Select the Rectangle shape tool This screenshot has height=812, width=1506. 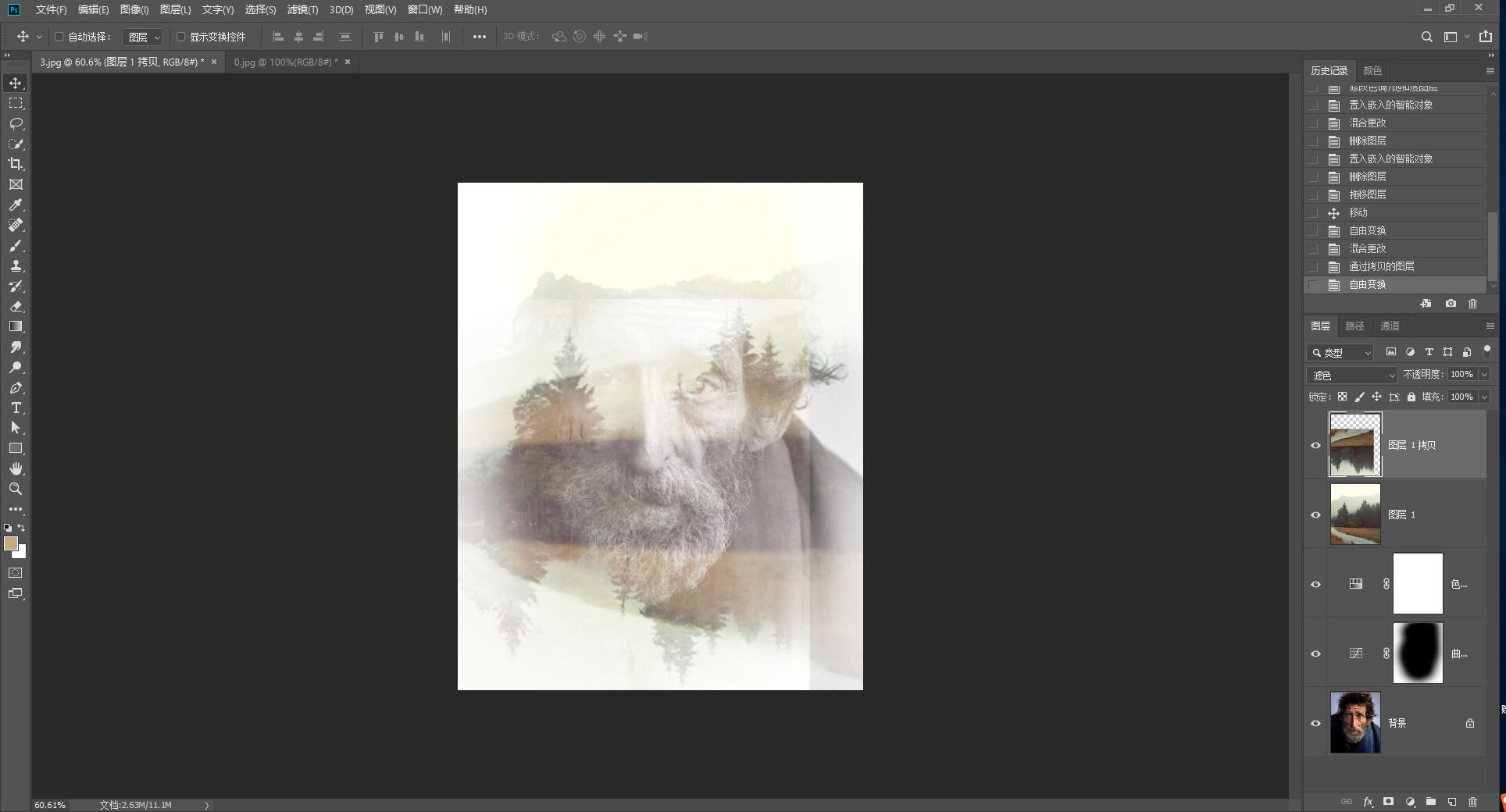point(16,448)
